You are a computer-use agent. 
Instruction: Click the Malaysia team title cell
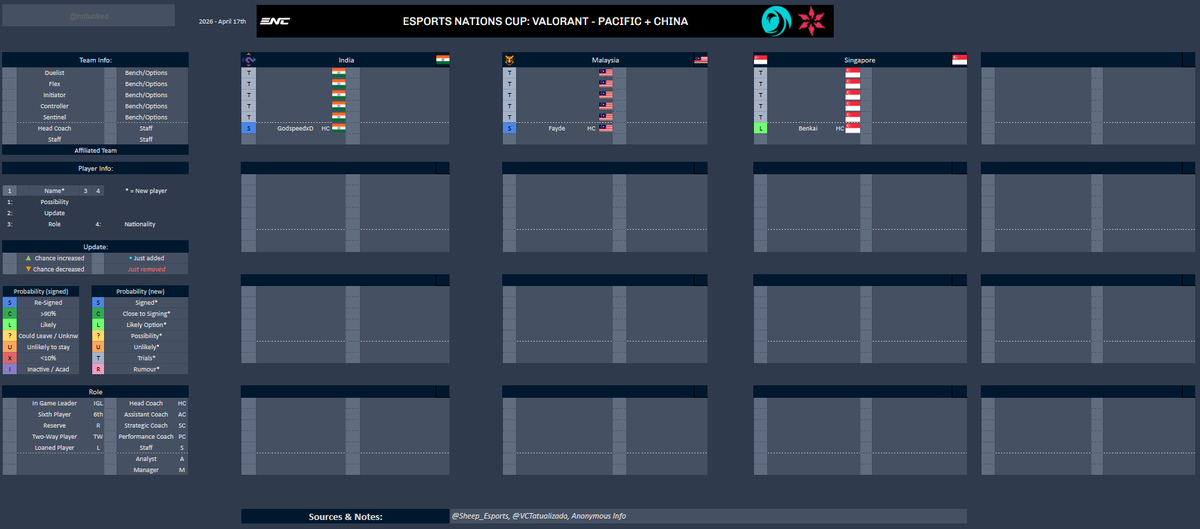[605, 60]
